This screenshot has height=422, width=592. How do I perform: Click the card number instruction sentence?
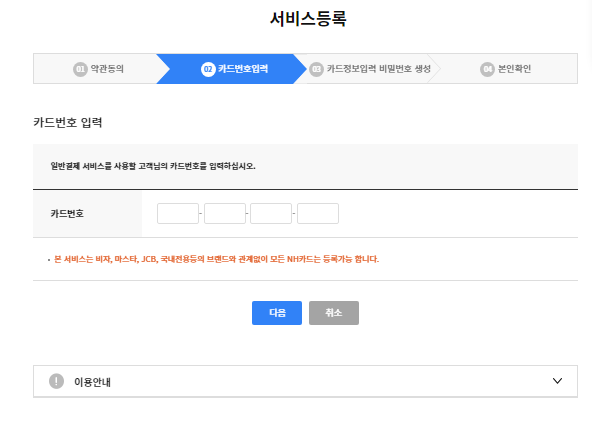coord(153,166)
